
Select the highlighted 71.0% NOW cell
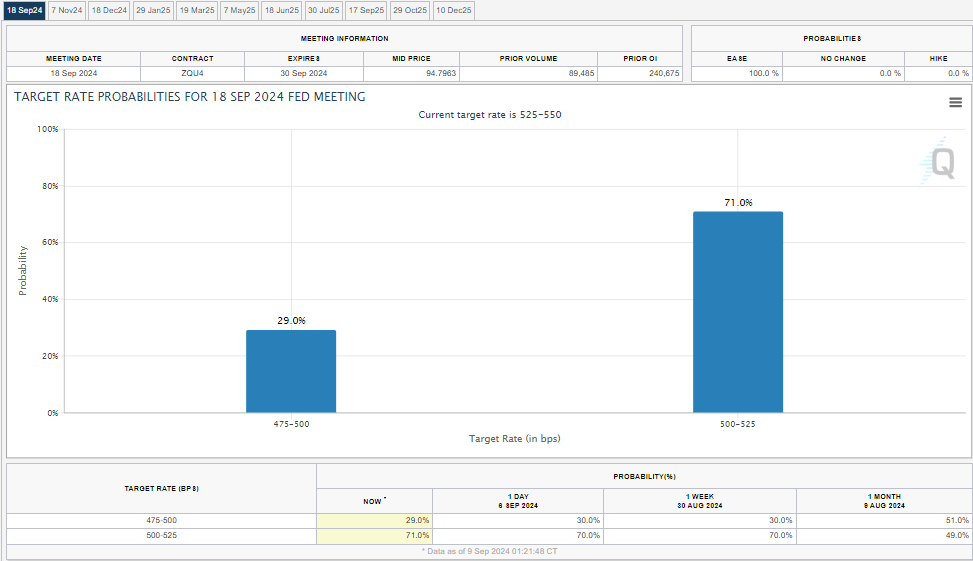coord(374,536)
